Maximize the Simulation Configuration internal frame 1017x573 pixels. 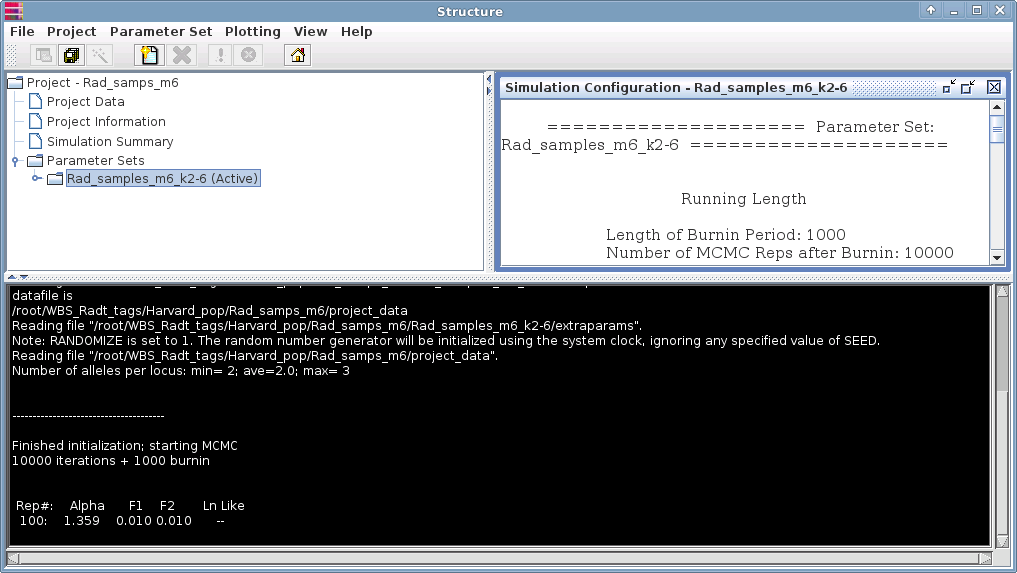pyautogui.click(x=968, y=88)
